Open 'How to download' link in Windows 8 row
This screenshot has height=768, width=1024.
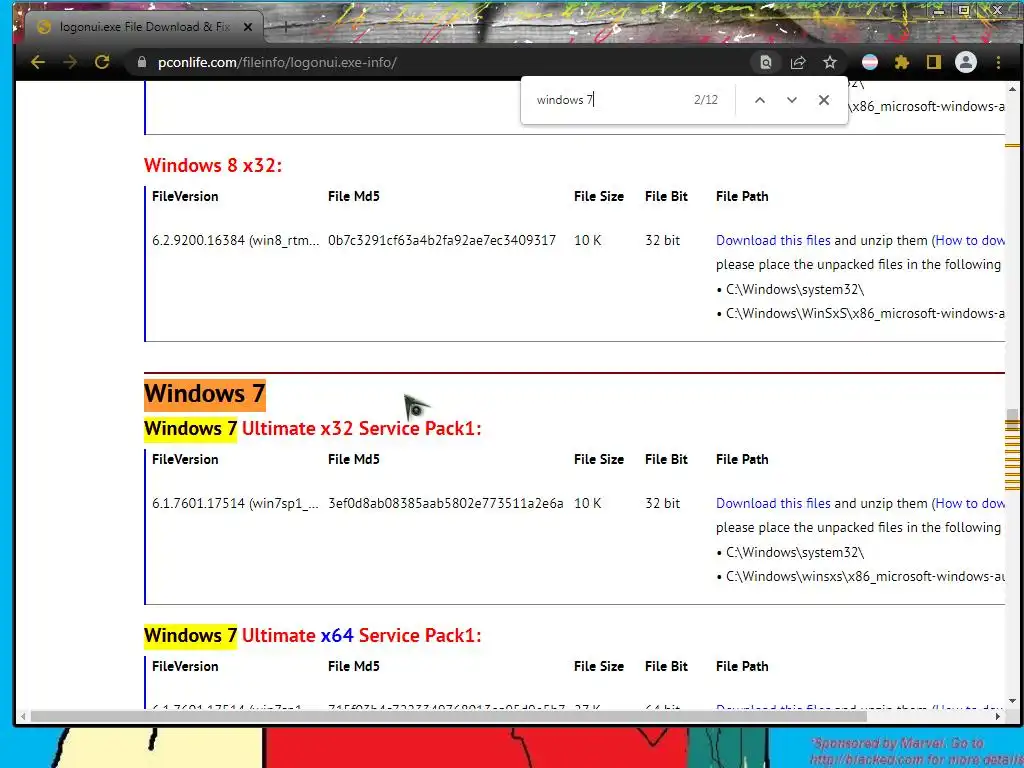pos(970,240)
